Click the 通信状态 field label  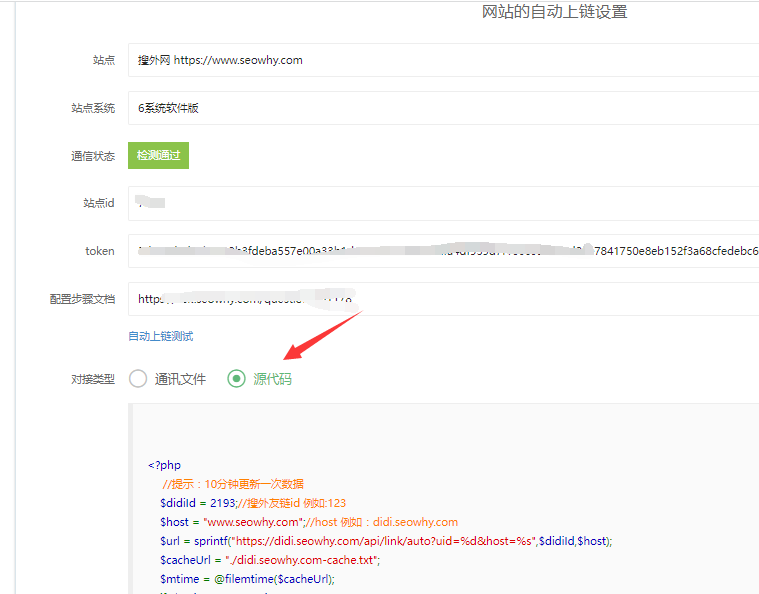click(x=92, y=156)
